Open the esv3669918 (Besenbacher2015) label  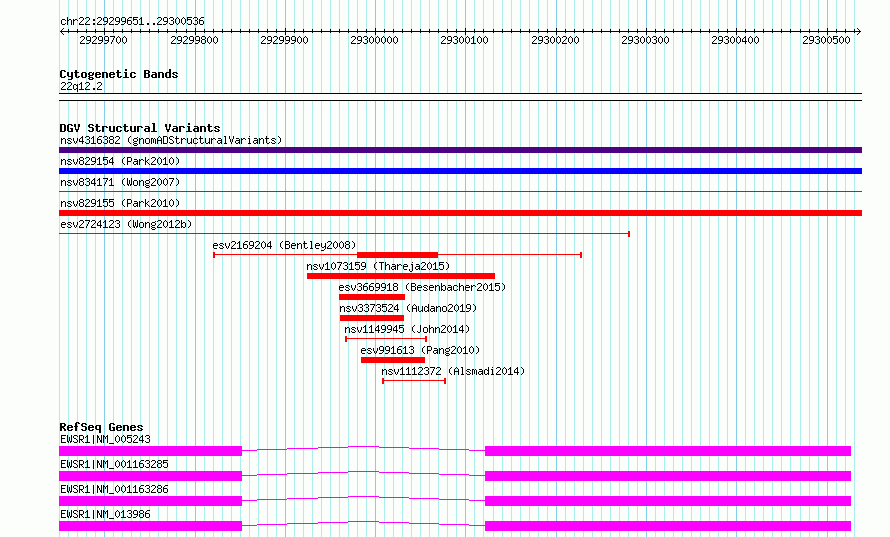[422, 287]
